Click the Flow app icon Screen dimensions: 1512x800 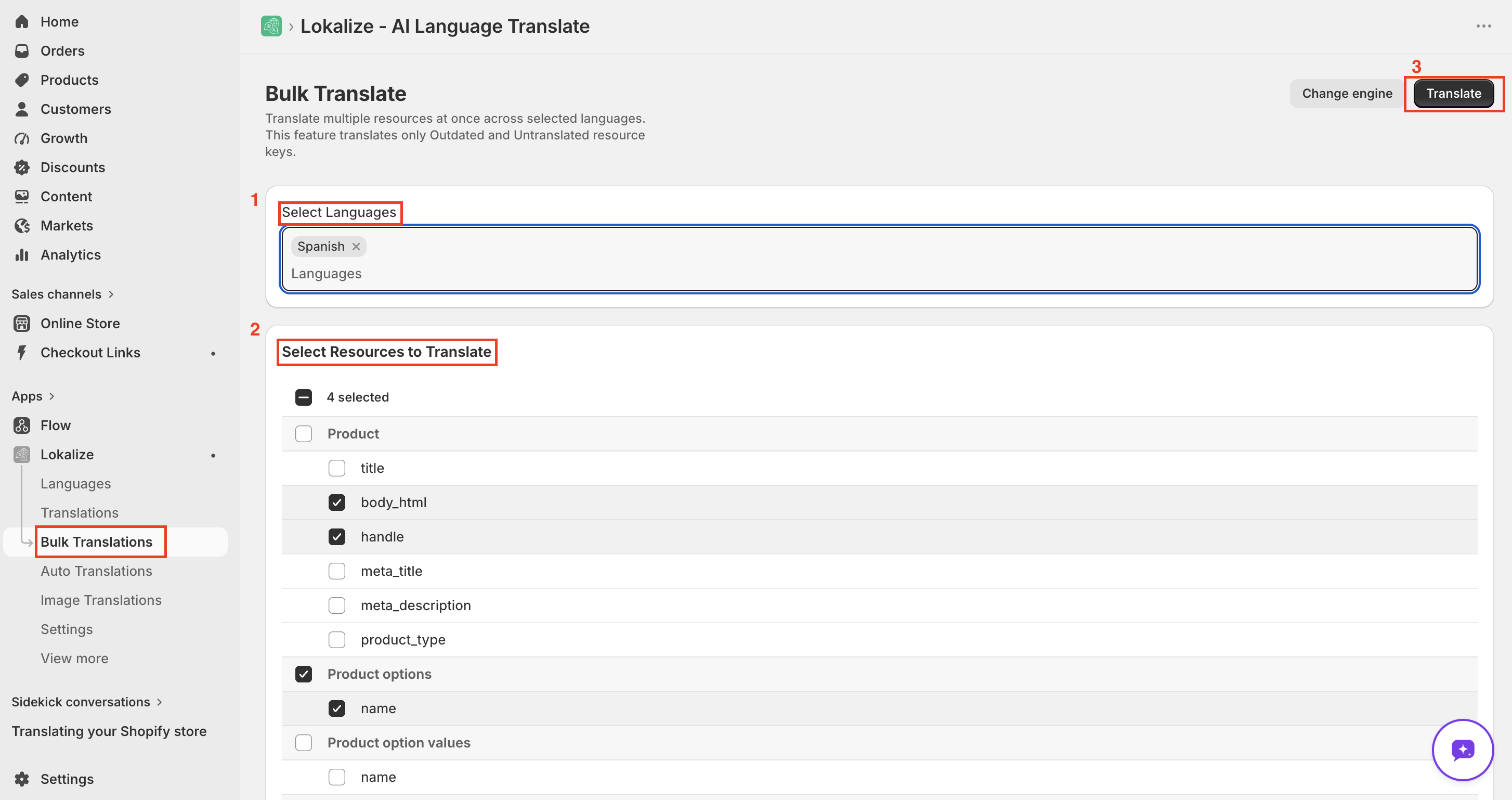click(x=22, y=425)
